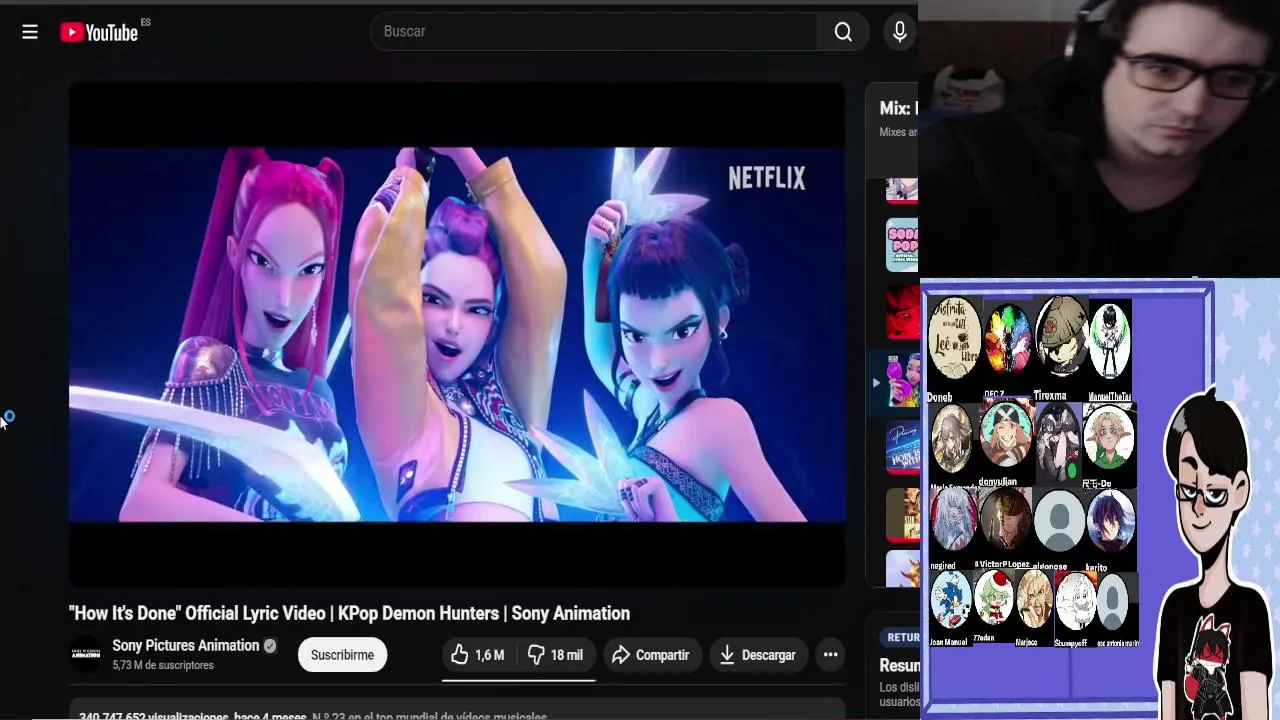This screenshot has width=1280, height=720.
Task: Click the Stumpyoff sketch avatar
Action: point(1075,603)
